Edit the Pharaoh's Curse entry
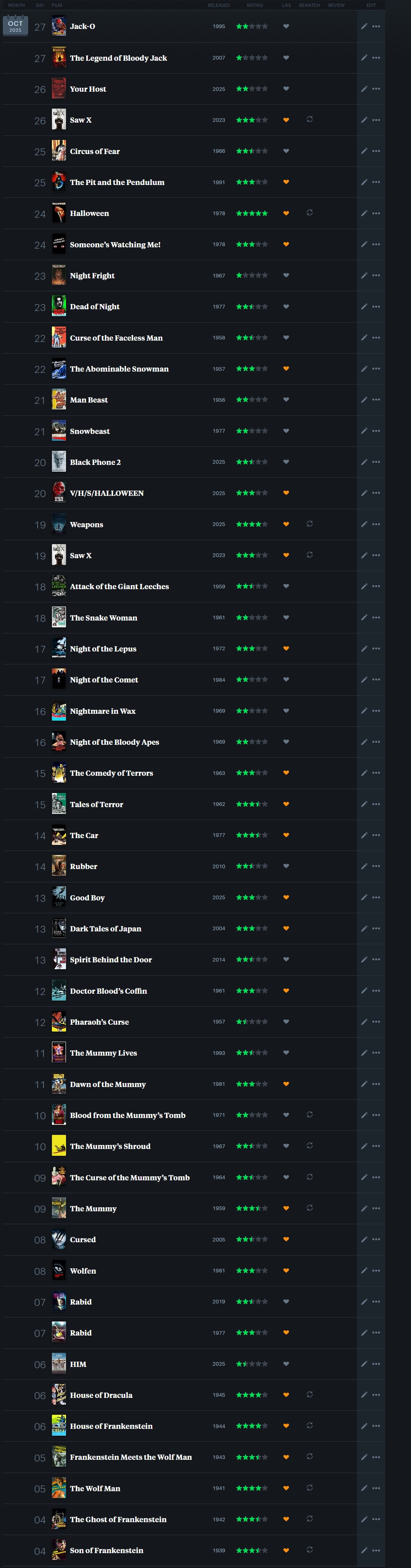Screen dimensions: 411x1568 [x=364, y=1022]
